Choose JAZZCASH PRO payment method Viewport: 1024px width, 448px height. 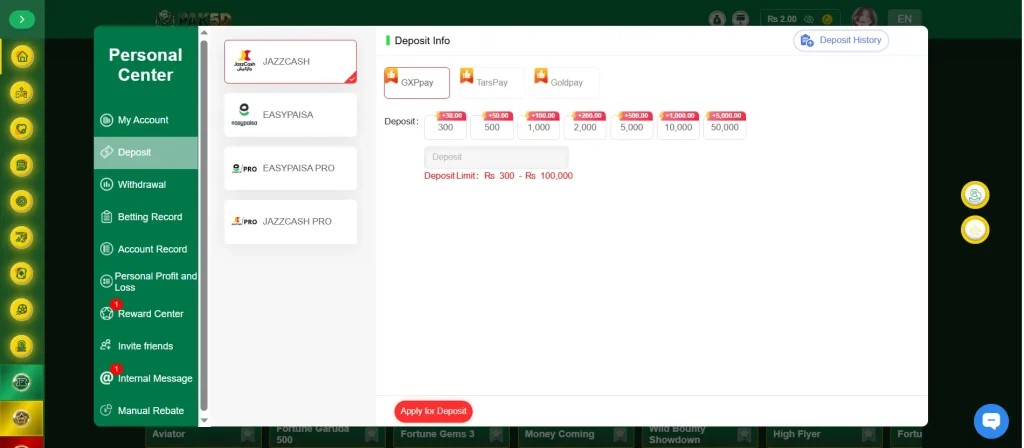291,222
